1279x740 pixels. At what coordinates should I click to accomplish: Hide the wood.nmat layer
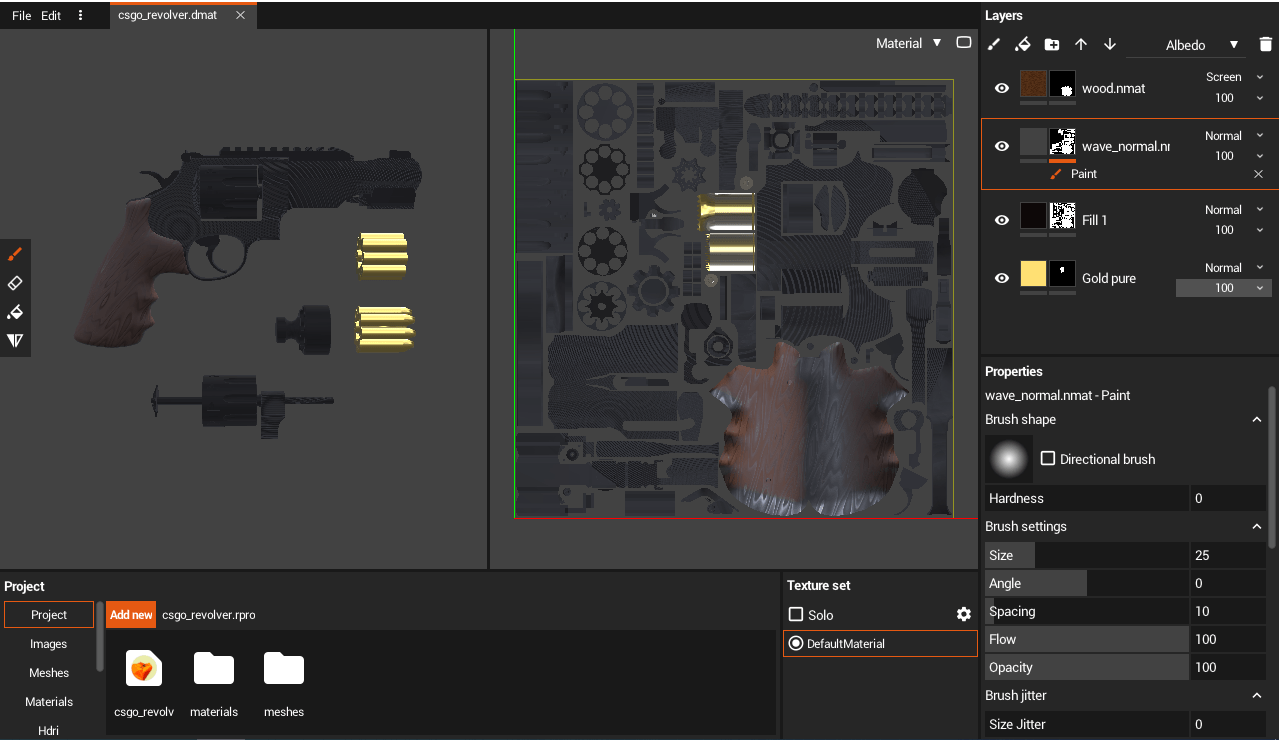click(1001, 88)
